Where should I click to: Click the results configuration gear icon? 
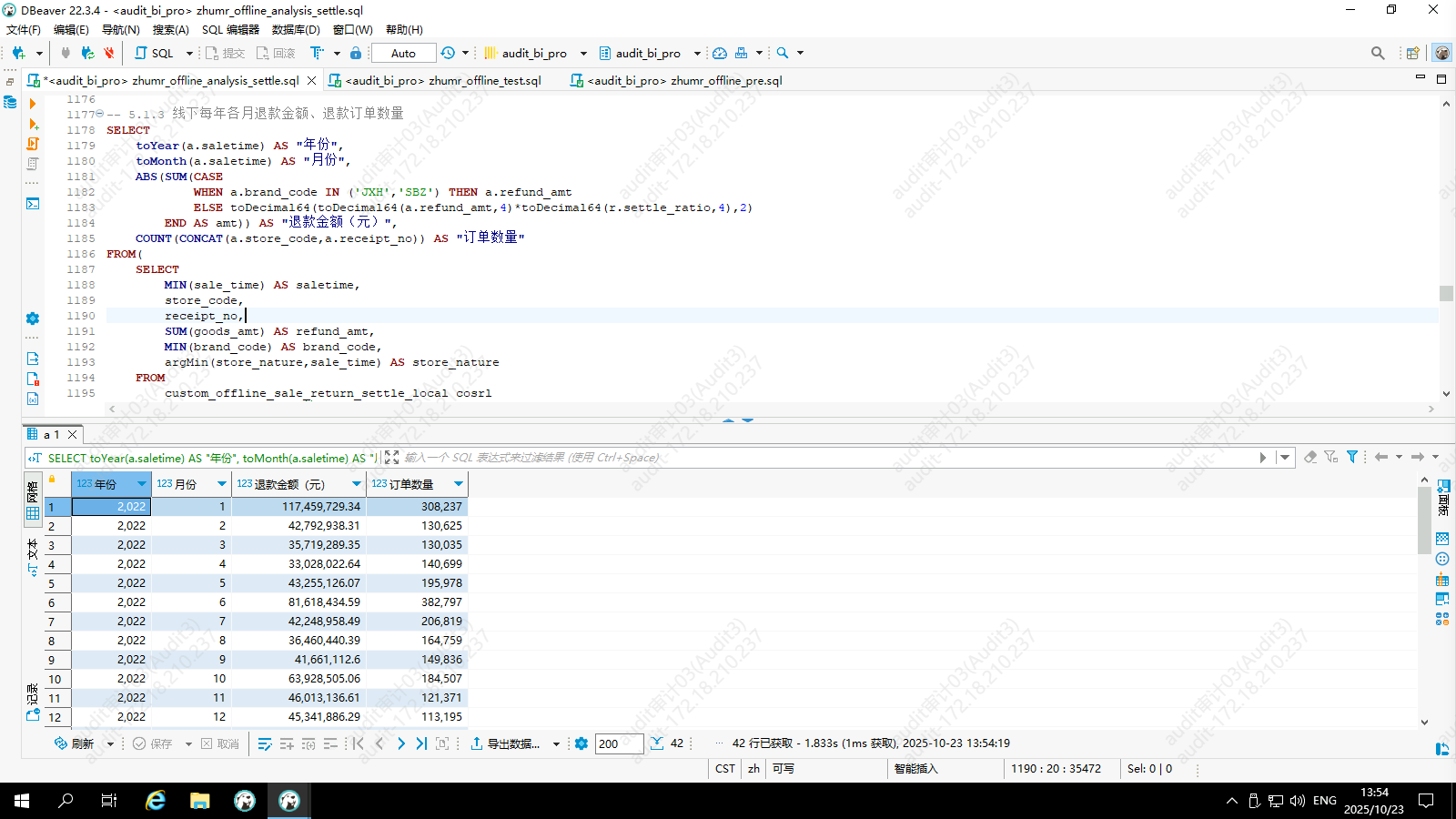click(x=581, y=743)
